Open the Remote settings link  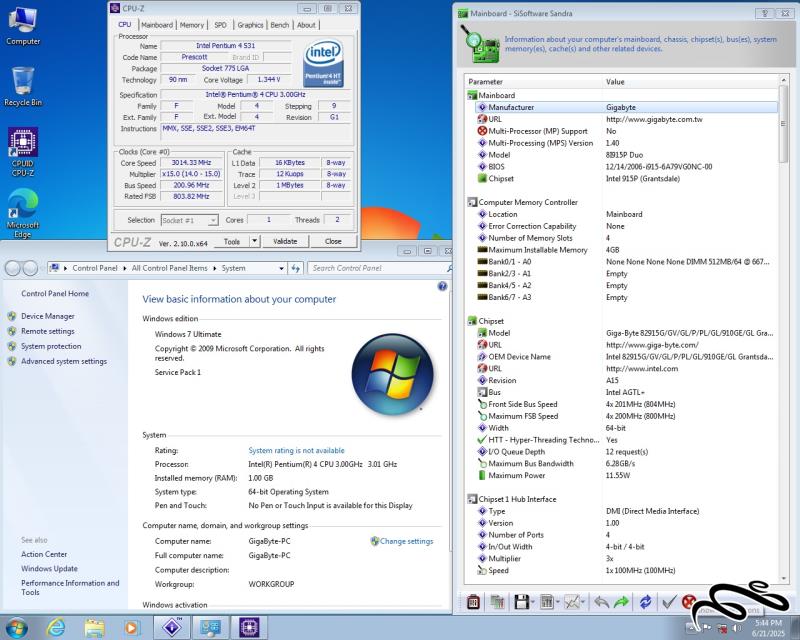(x=47, y=331)
